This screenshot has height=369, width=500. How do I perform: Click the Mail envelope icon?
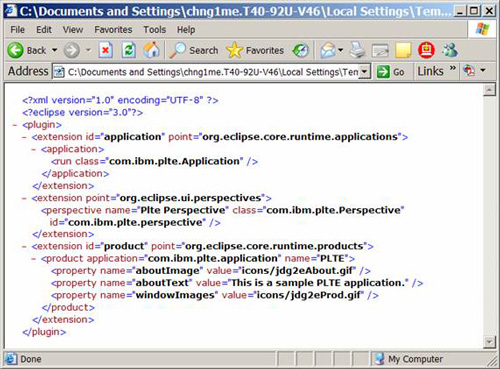(x=328, y=51)
